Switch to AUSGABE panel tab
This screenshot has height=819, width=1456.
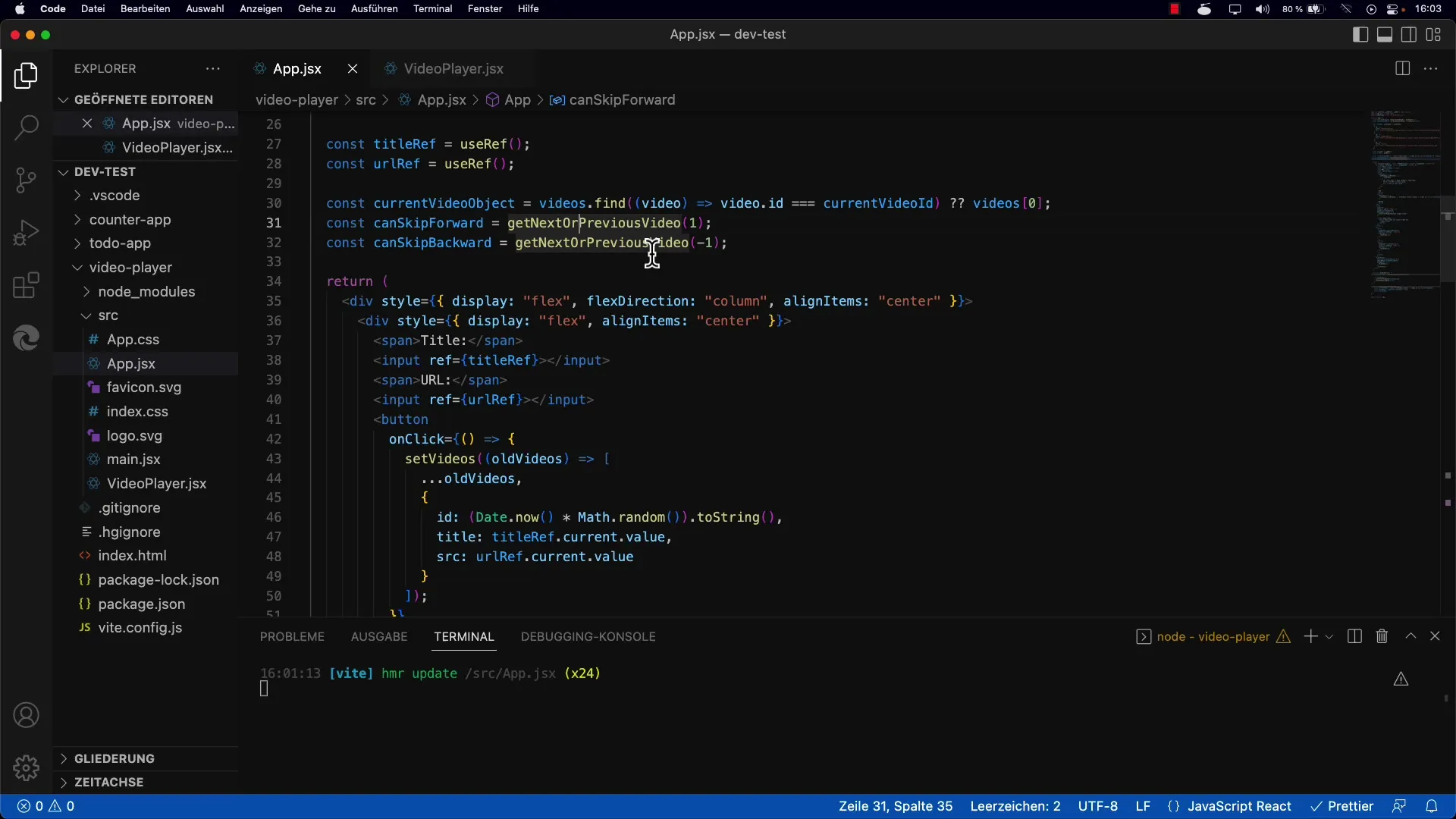point(379,636)
